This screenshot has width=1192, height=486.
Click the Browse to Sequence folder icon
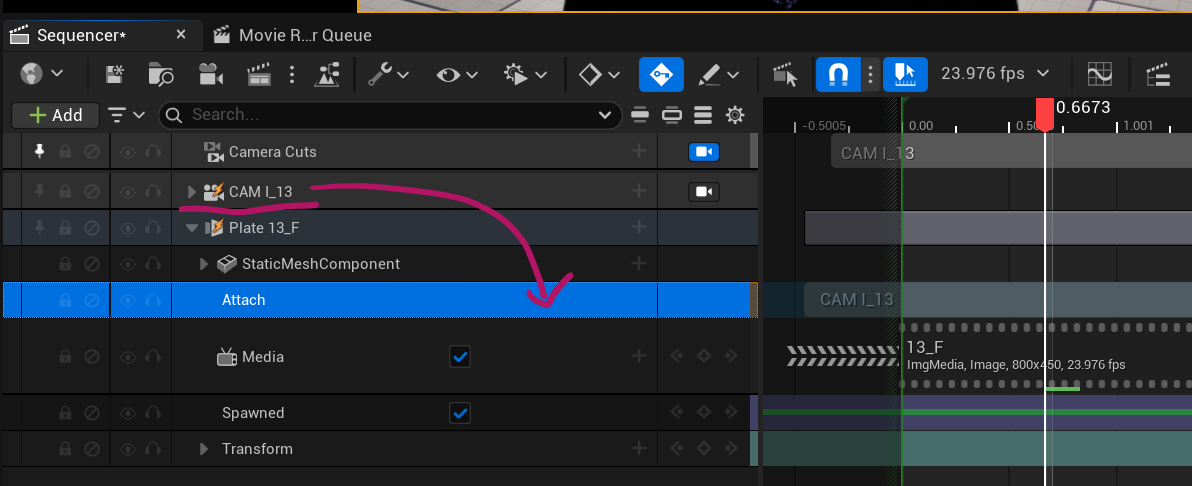tap(160, 74)
